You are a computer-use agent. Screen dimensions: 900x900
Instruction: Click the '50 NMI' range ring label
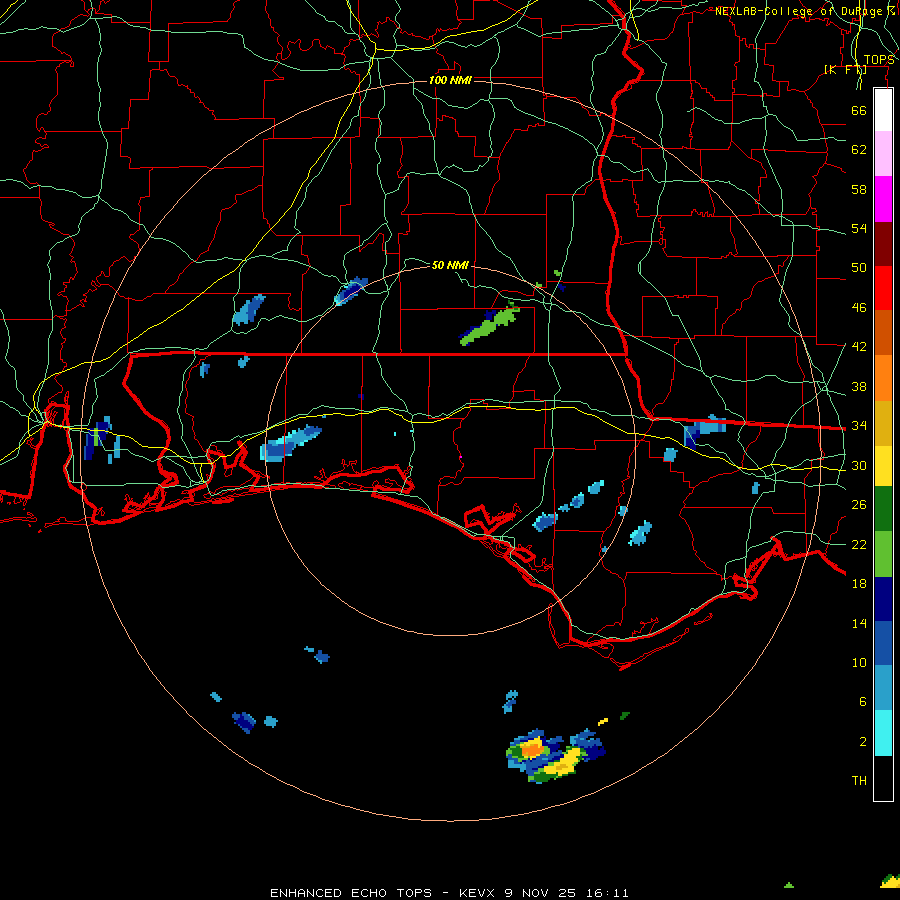(x=450, y=265)
